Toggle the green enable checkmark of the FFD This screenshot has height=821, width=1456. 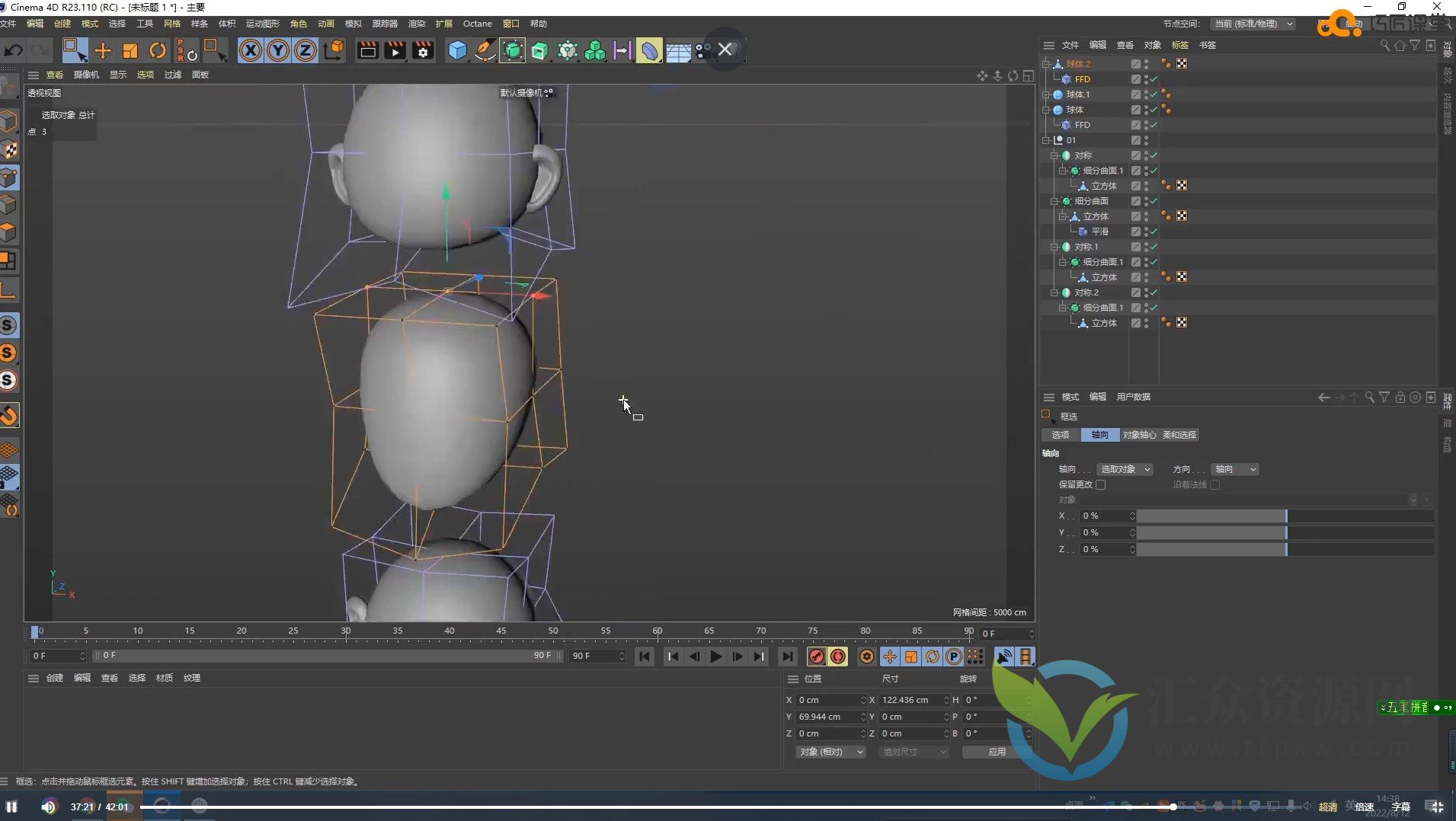[1154, 78]
